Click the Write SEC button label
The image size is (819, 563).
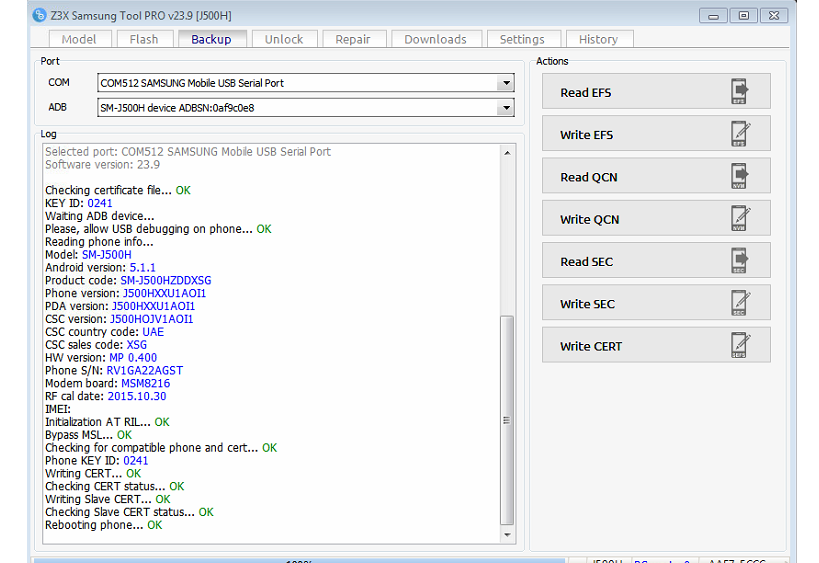[588, 304]
